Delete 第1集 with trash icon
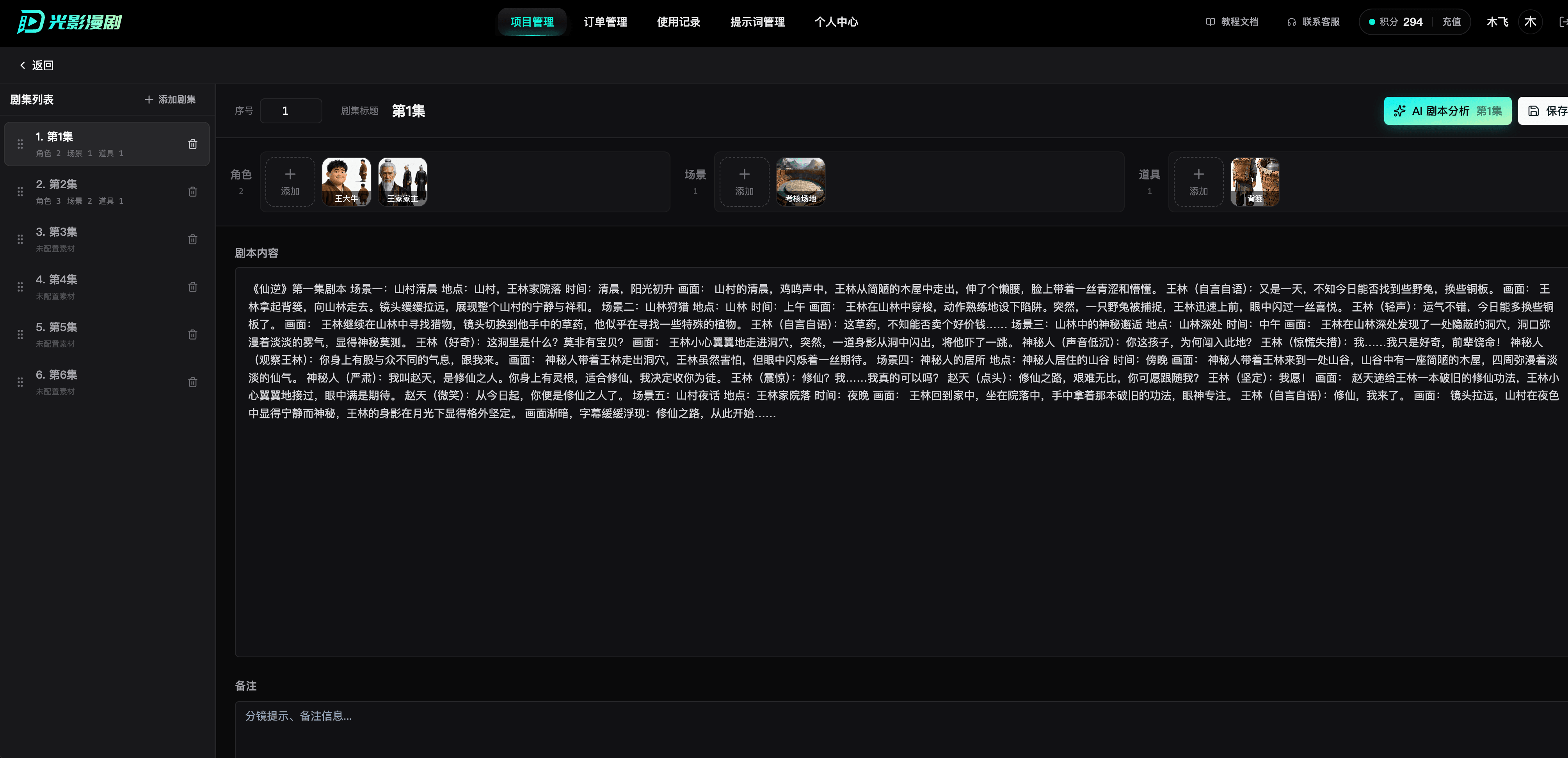Screen dimensions: 1568x758 [192, 144]
